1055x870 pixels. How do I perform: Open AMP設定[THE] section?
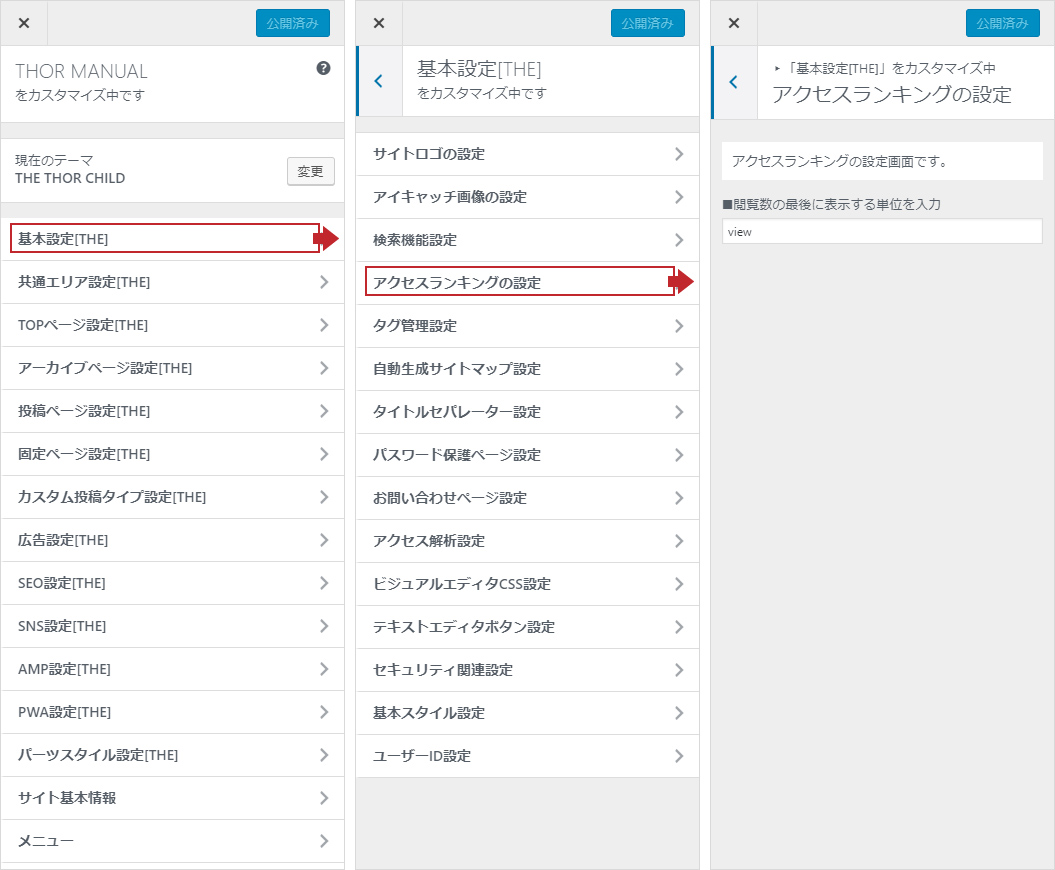(172, 669)
